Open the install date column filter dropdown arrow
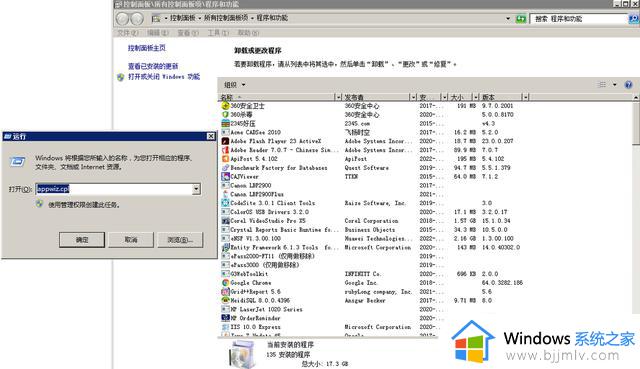640x369 pixels. coord(444,97)
